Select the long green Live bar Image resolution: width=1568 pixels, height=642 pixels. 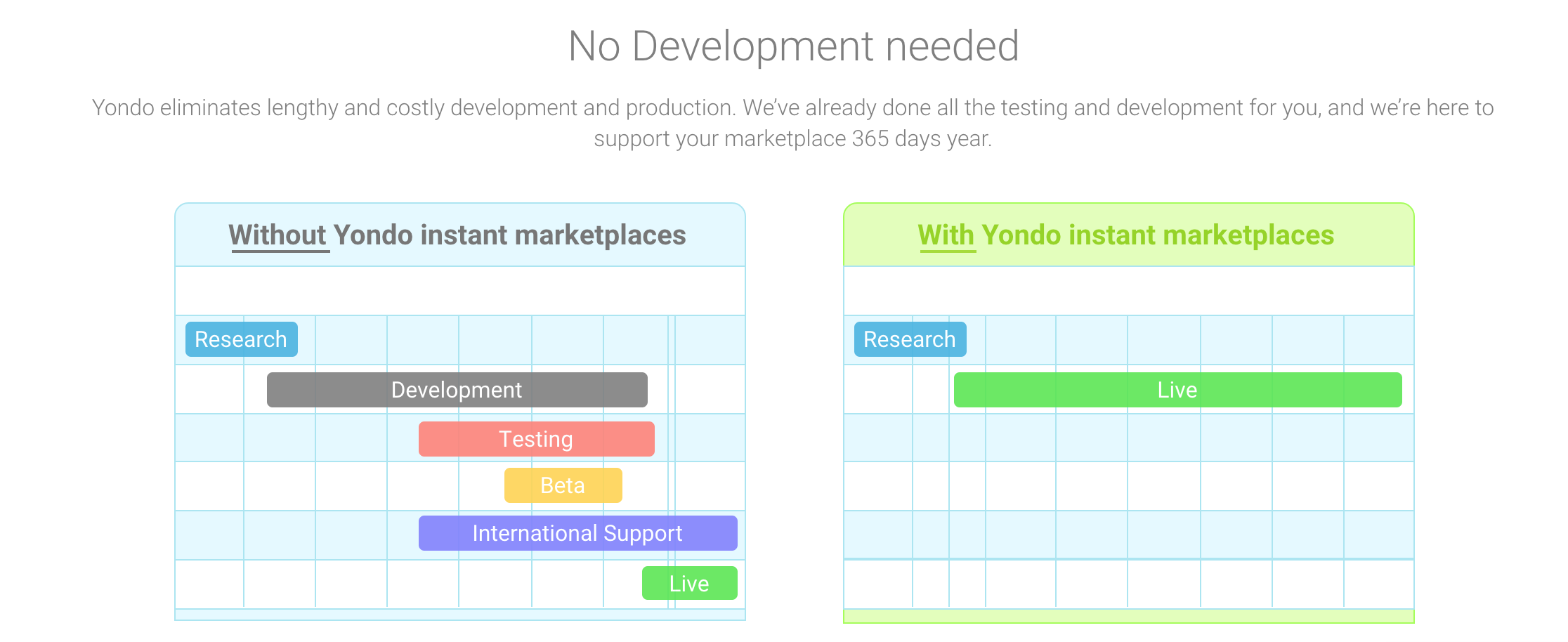(1177, 390)
